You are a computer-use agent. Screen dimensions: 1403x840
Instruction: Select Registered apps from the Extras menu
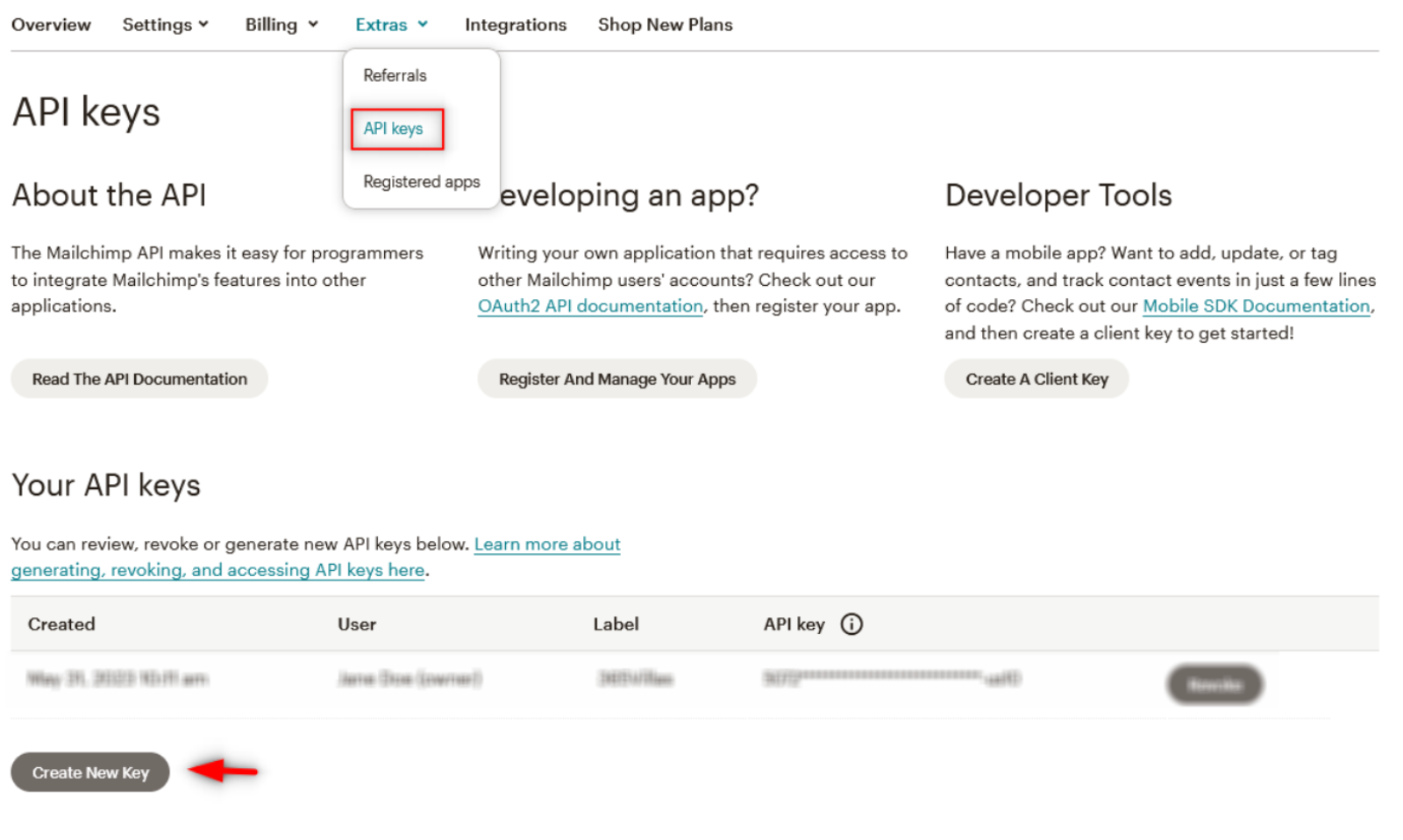click(422, 182)
